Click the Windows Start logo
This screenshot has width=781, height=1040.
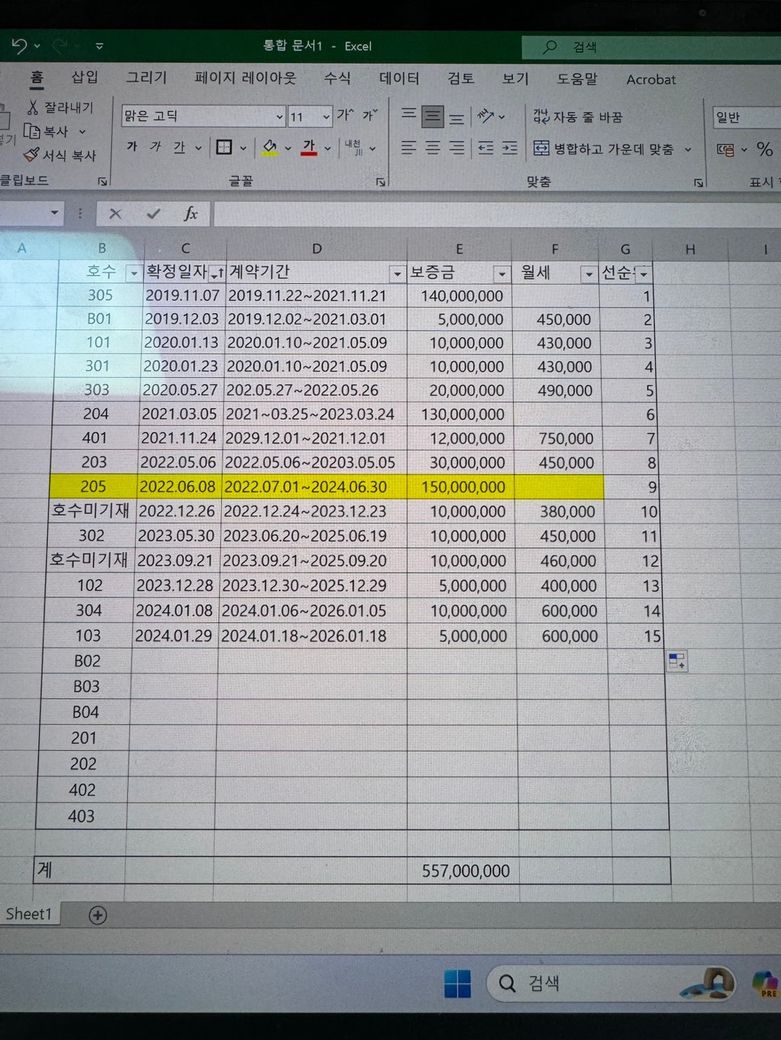457,984
